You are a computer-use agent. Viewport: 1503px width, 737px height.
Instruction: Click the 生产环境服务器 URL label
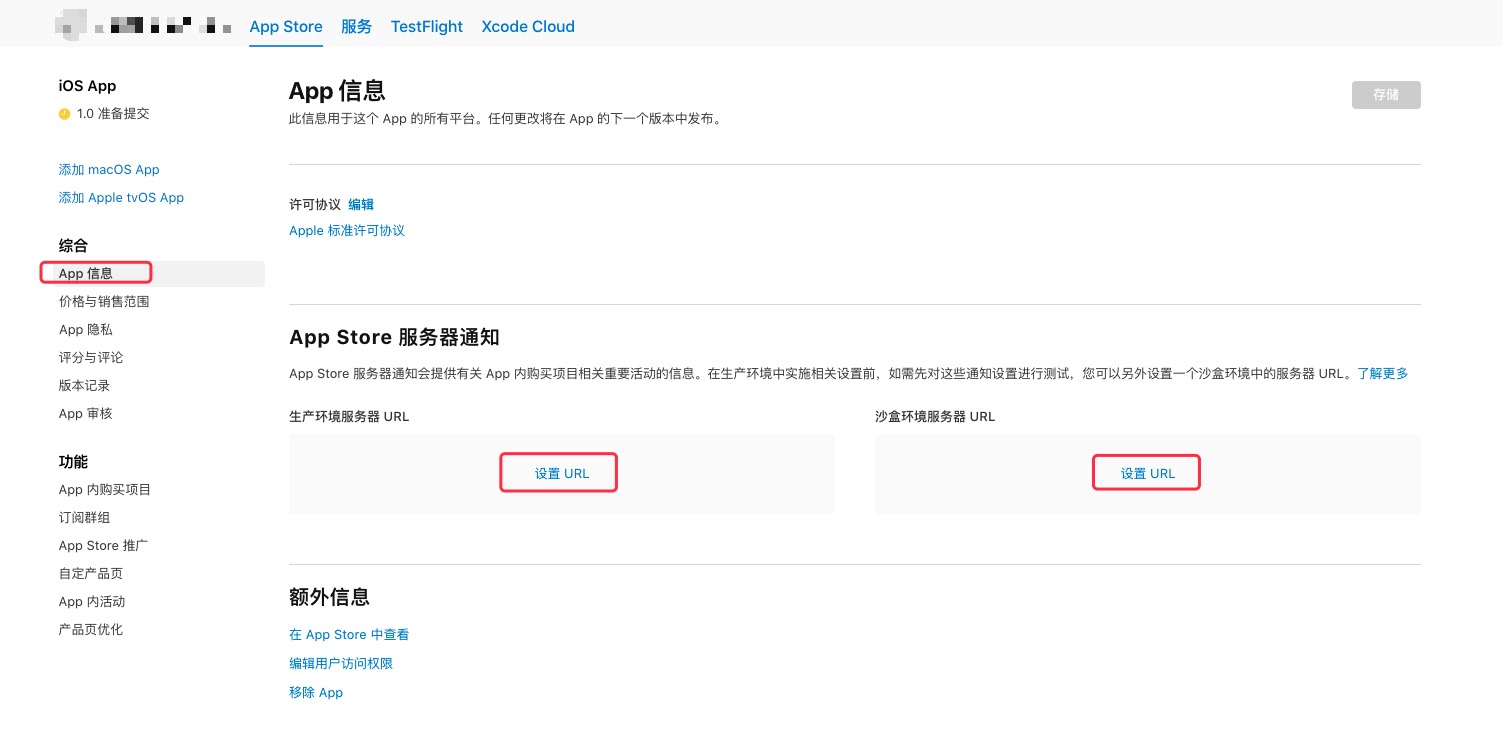pos(349,417)
